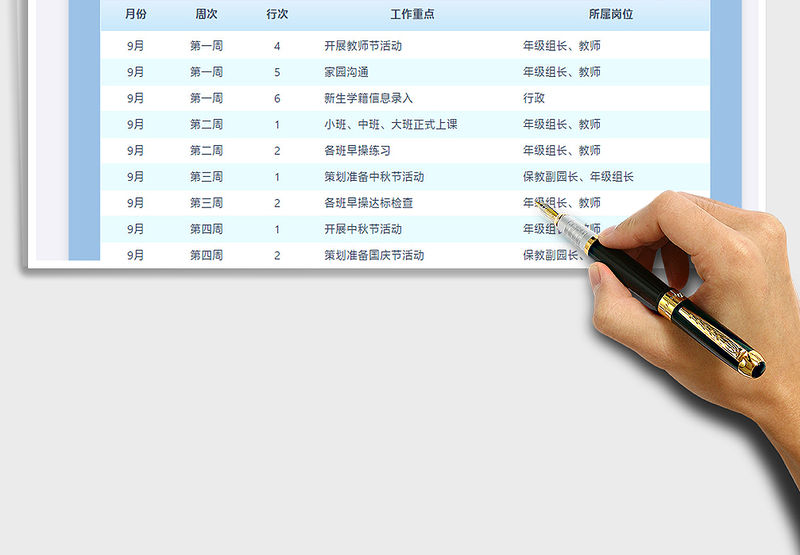800x555 pixels.
Task: Click the 行次 column header
Action: click(277, 15)
